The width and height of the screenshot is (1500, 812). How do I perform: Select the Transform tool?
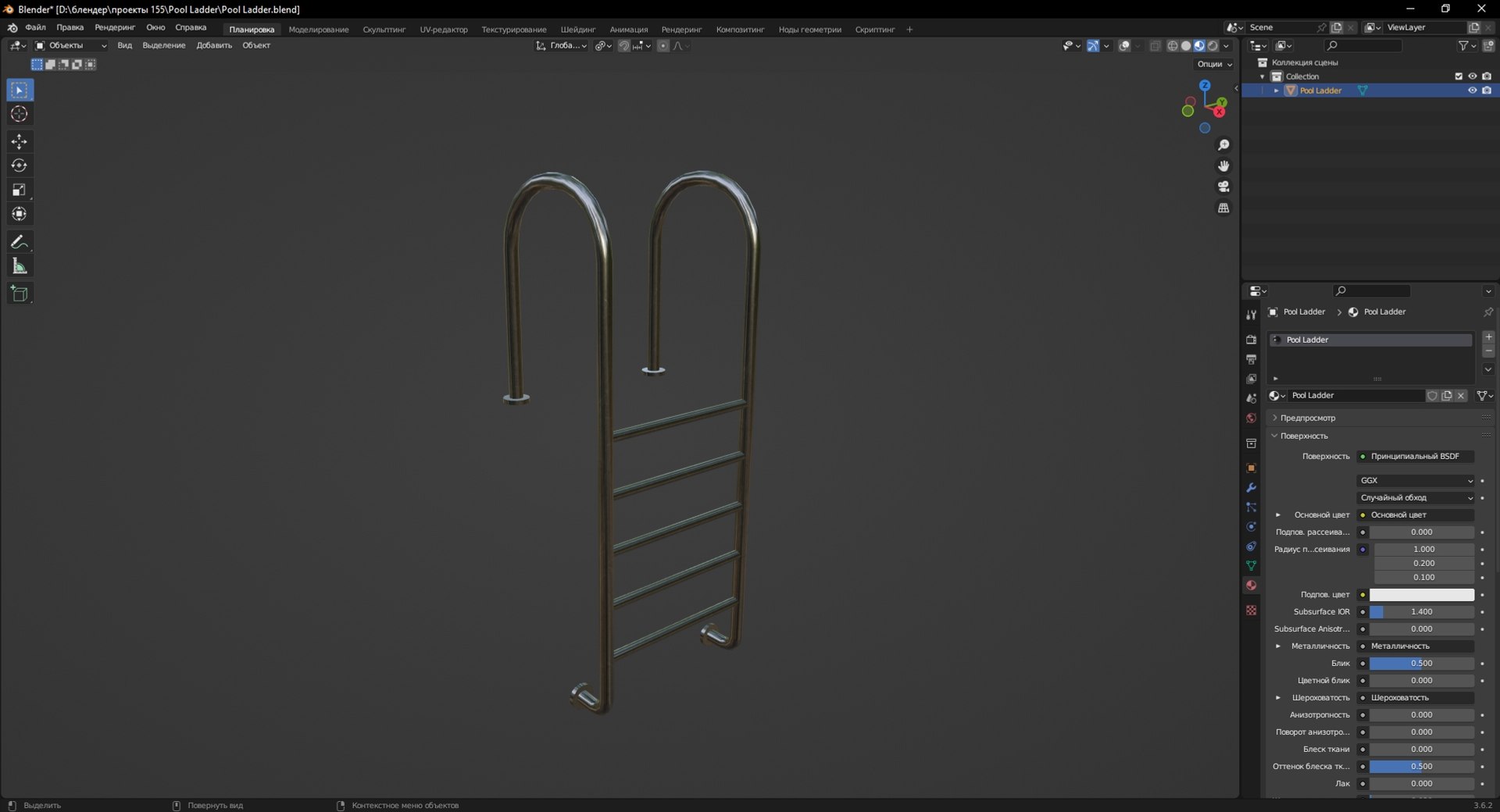[20, 214]
